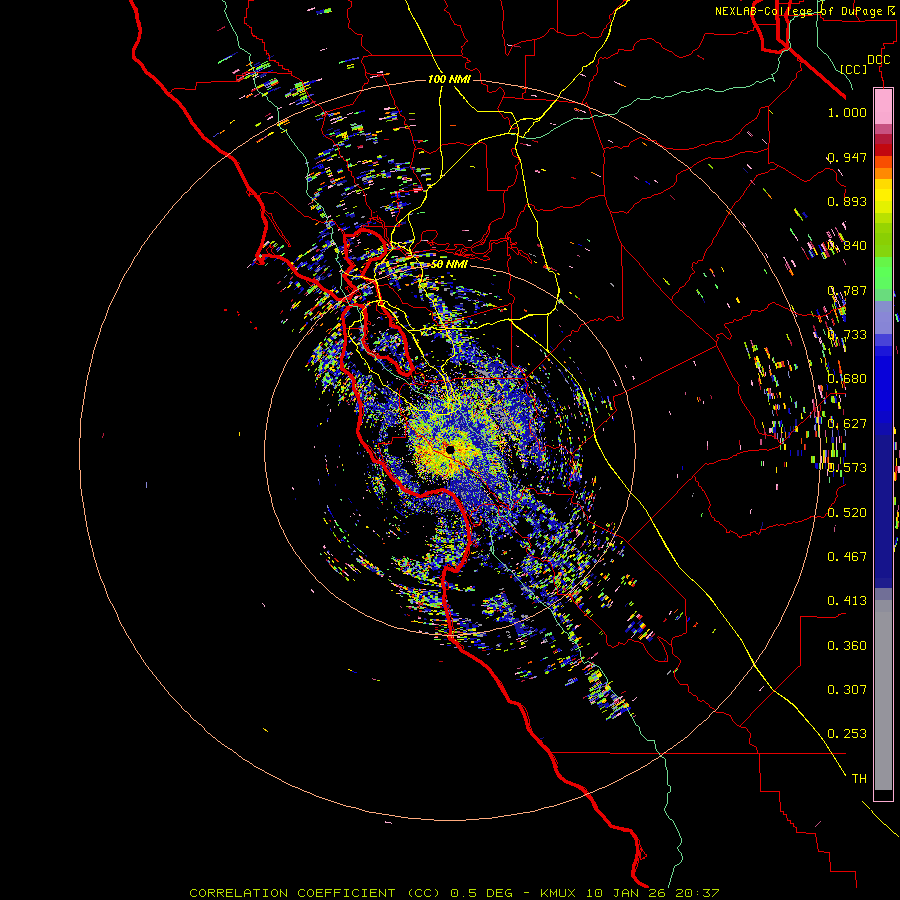
Task: Click the black KMUX radar site dot
Action: (450, 450)
